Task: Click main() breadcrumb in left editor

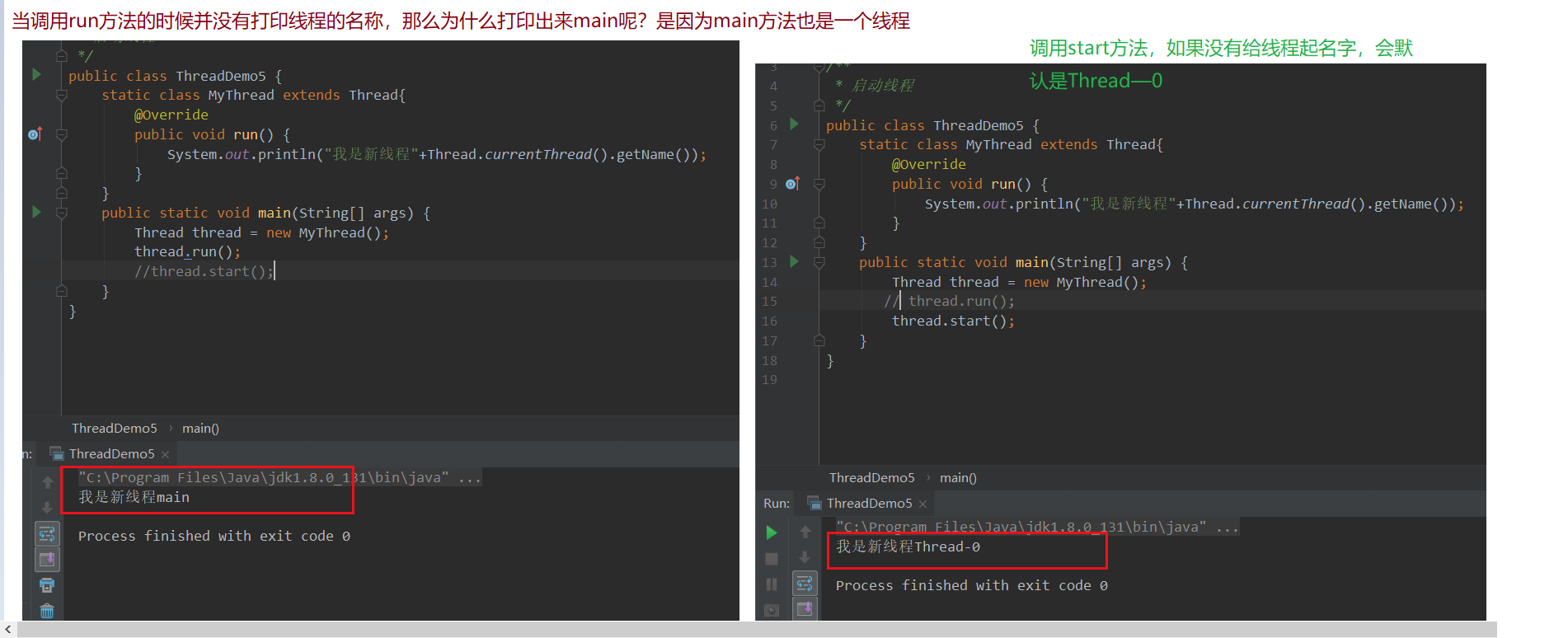Action: coord(200,428)
